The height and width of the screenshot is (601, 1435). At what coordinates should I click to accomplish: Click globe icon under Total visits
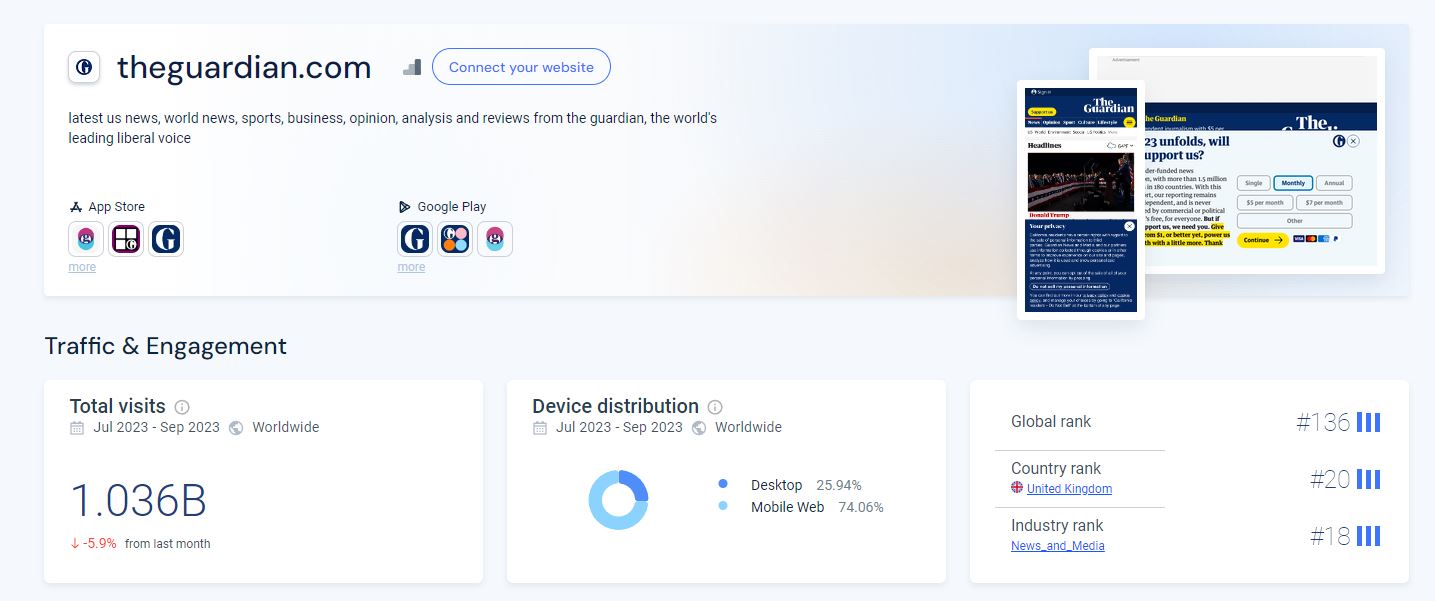236,428
